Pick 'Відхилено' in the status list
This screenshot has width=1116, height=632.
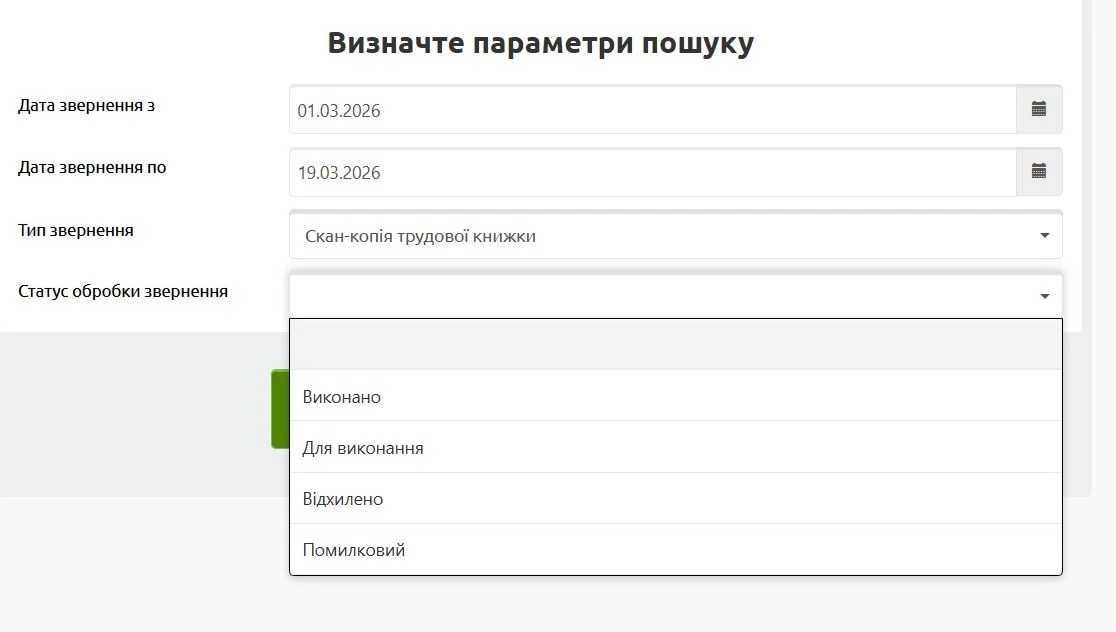pos(343,499)
